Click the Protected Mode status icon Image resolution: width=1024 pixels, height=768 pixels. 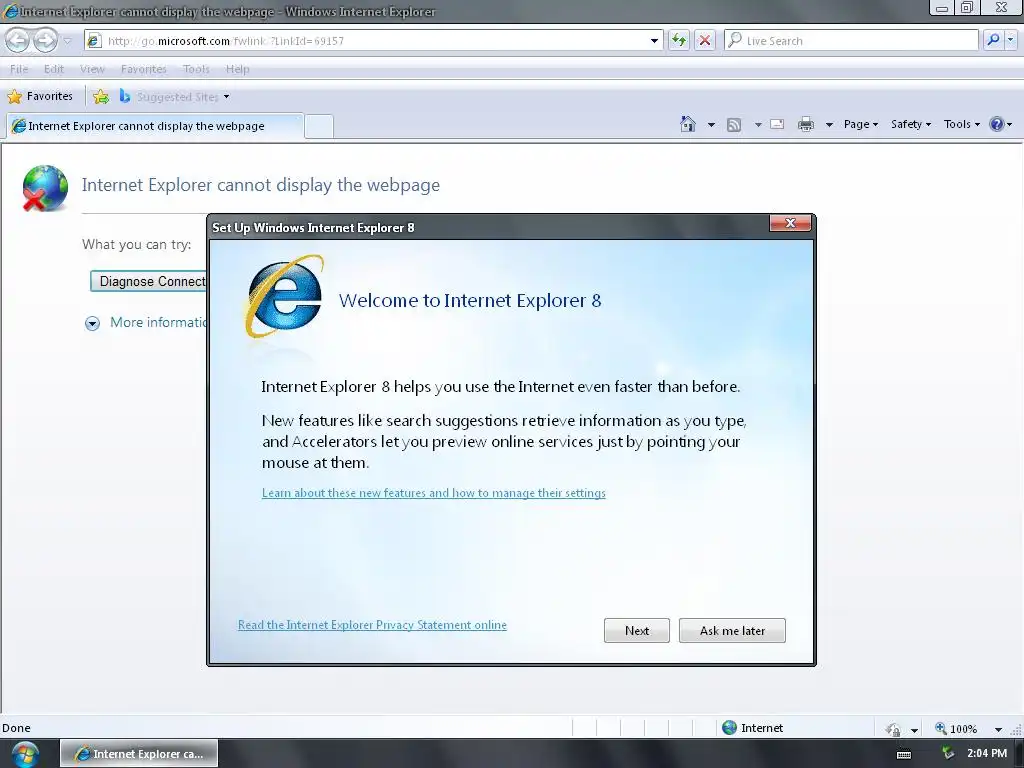point(893,729)
